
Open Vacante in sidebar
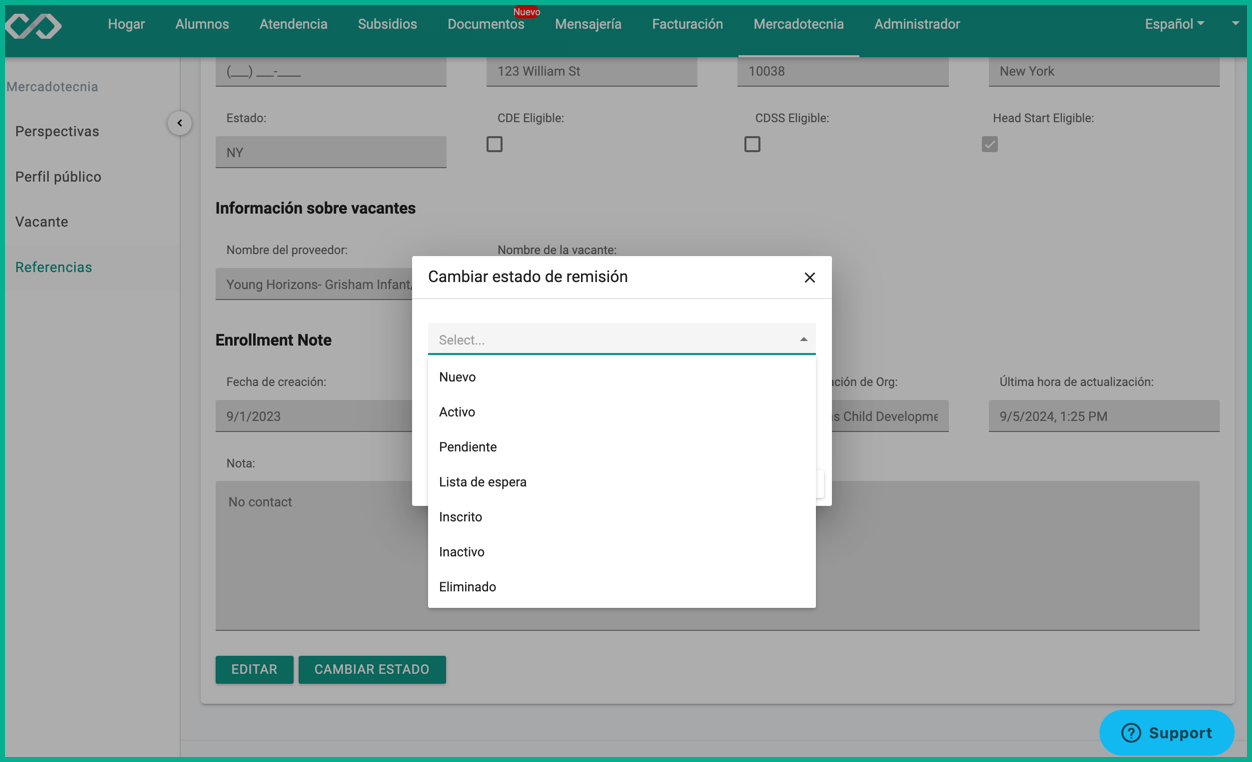[x=42, y=222]
